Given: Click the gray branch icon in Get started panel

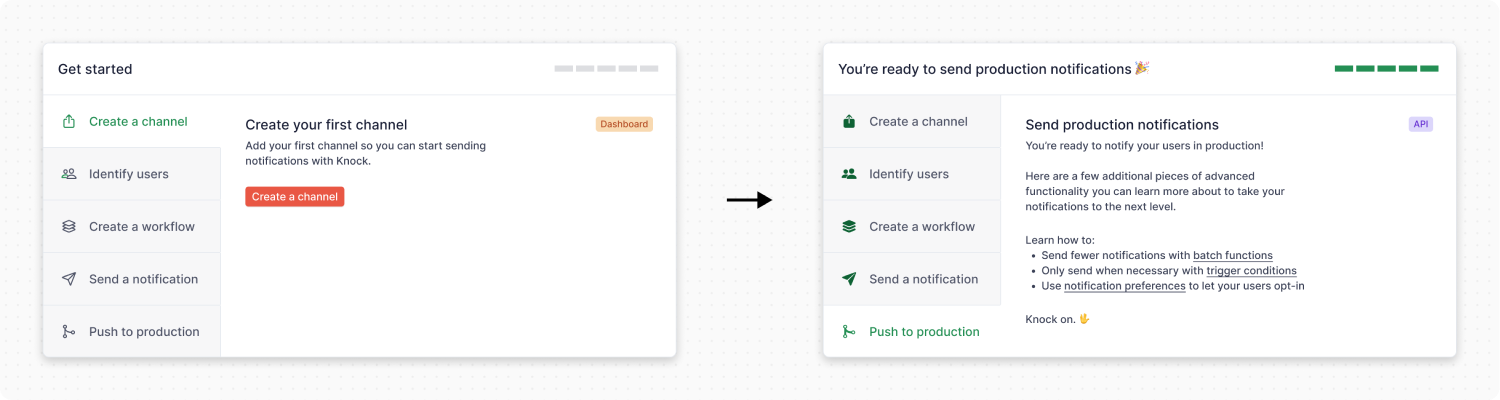Looking at the screenshot, I should [x=69, y=332].
